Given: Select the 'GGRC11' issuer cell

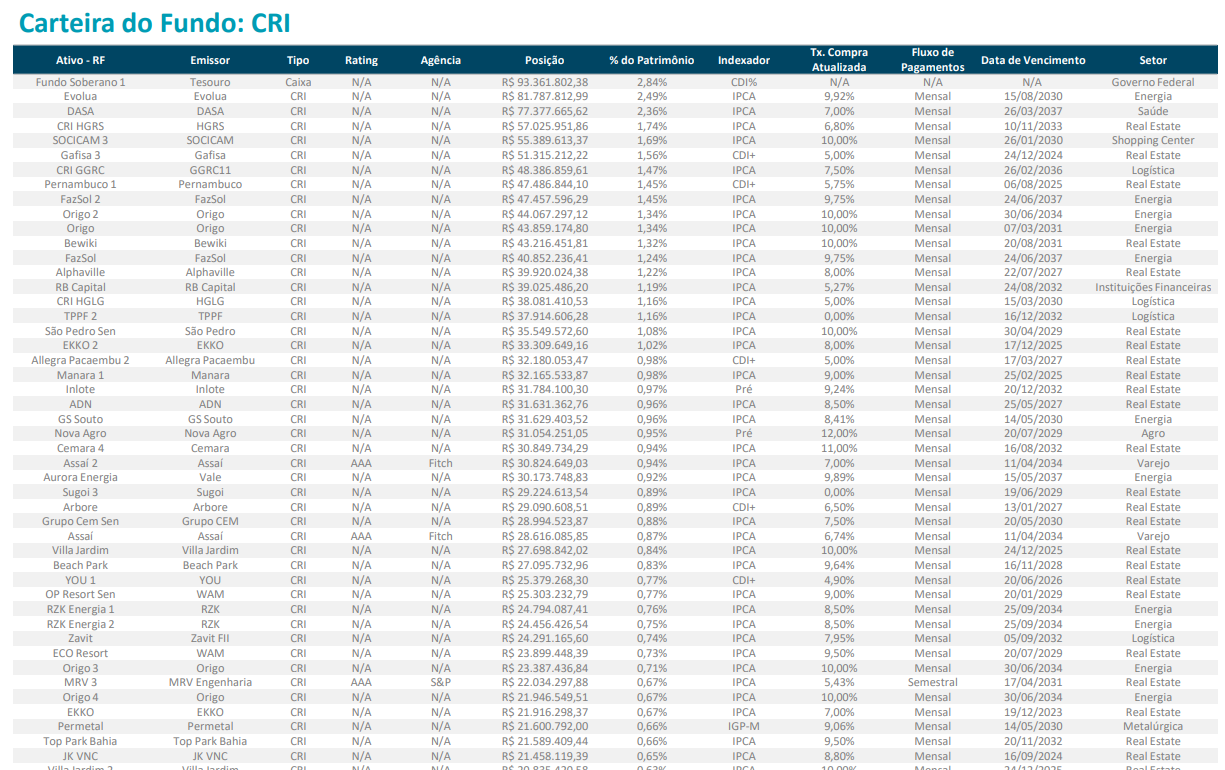Looking at the screenshot, I should click(x=210, y=170).
